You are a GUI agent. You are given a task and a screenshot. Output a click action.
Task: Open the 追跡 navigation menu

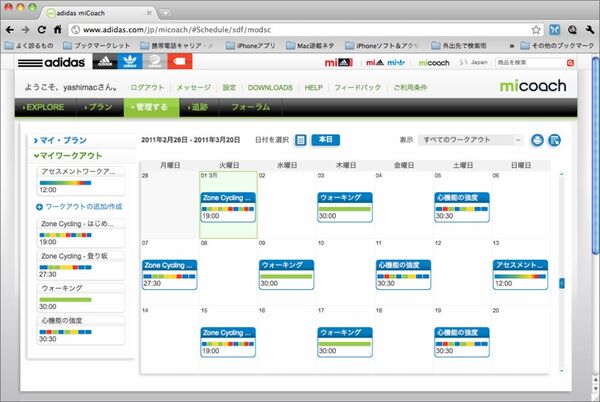point(198,107)
